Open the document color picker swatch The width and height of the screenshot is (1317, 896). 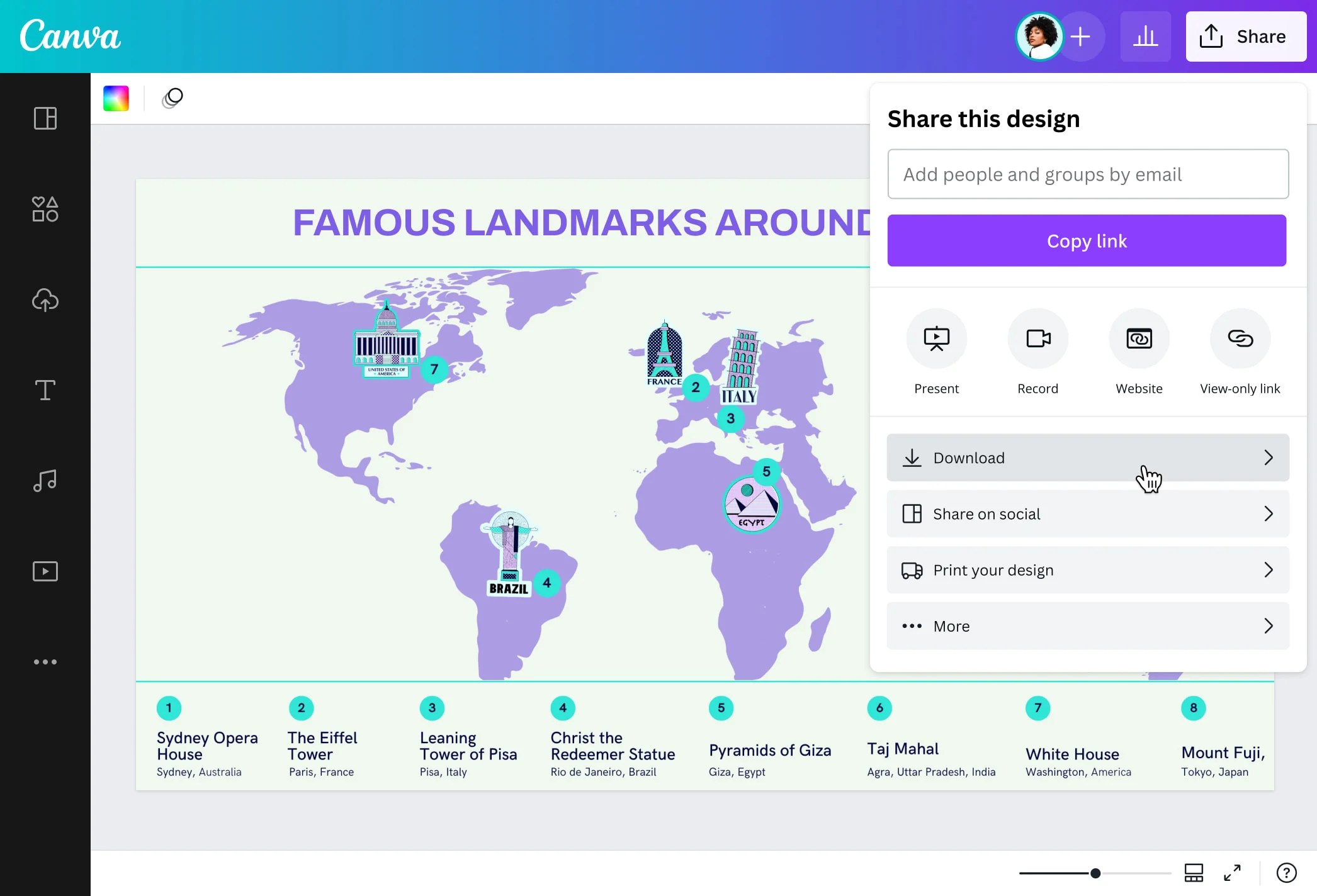pyautogui.click(x=116, y=98)
